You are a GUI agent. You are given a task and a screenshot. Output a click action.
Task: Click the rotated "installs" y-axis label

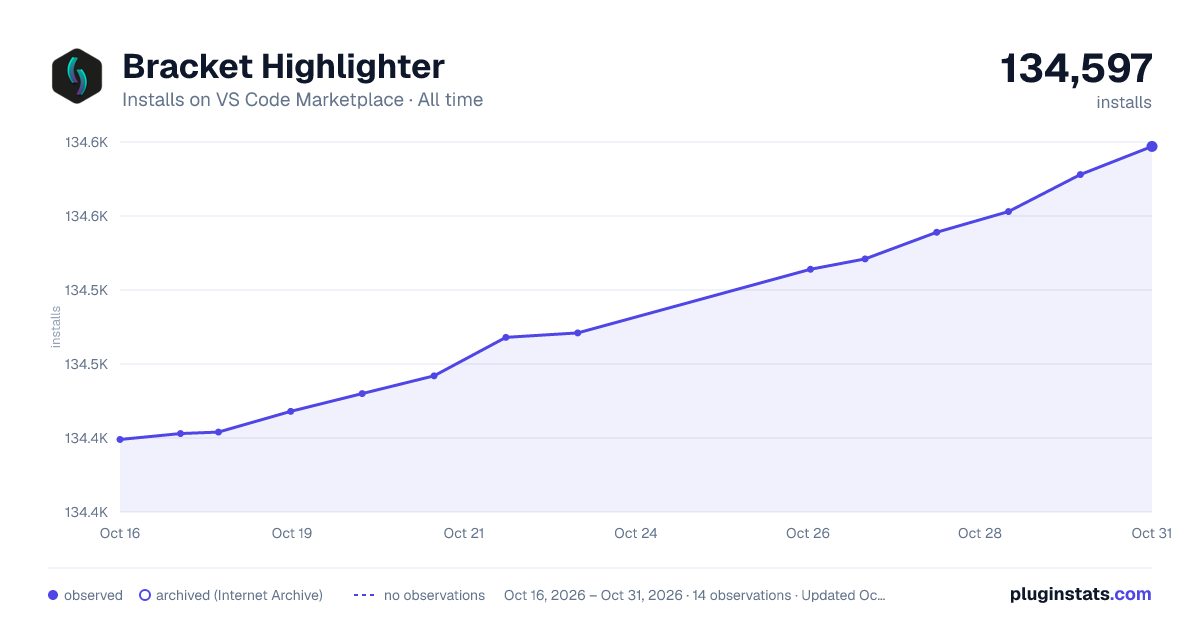[x=56, y=327]
